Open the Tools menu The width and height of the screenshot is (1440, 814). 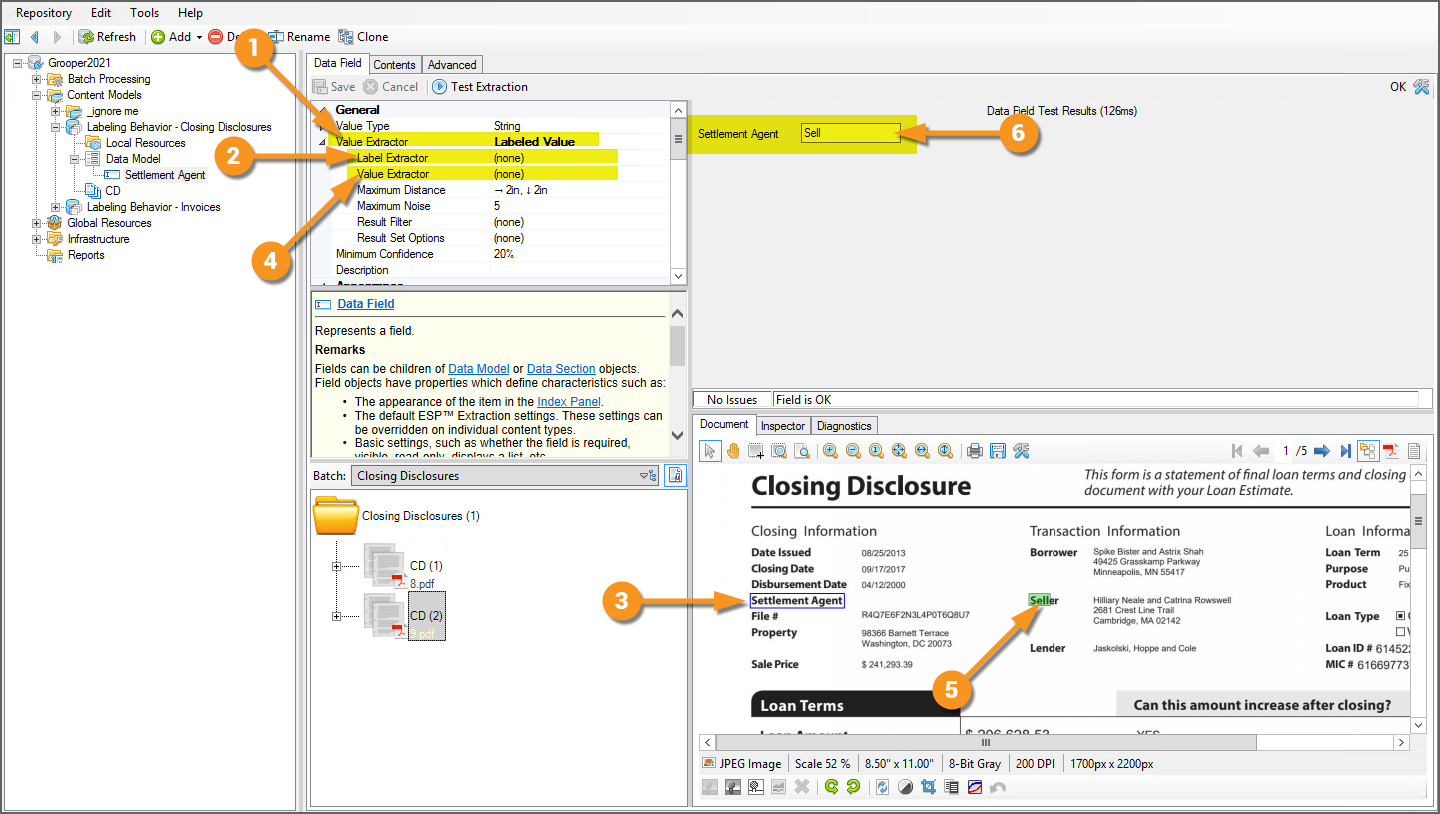(144, 13)
